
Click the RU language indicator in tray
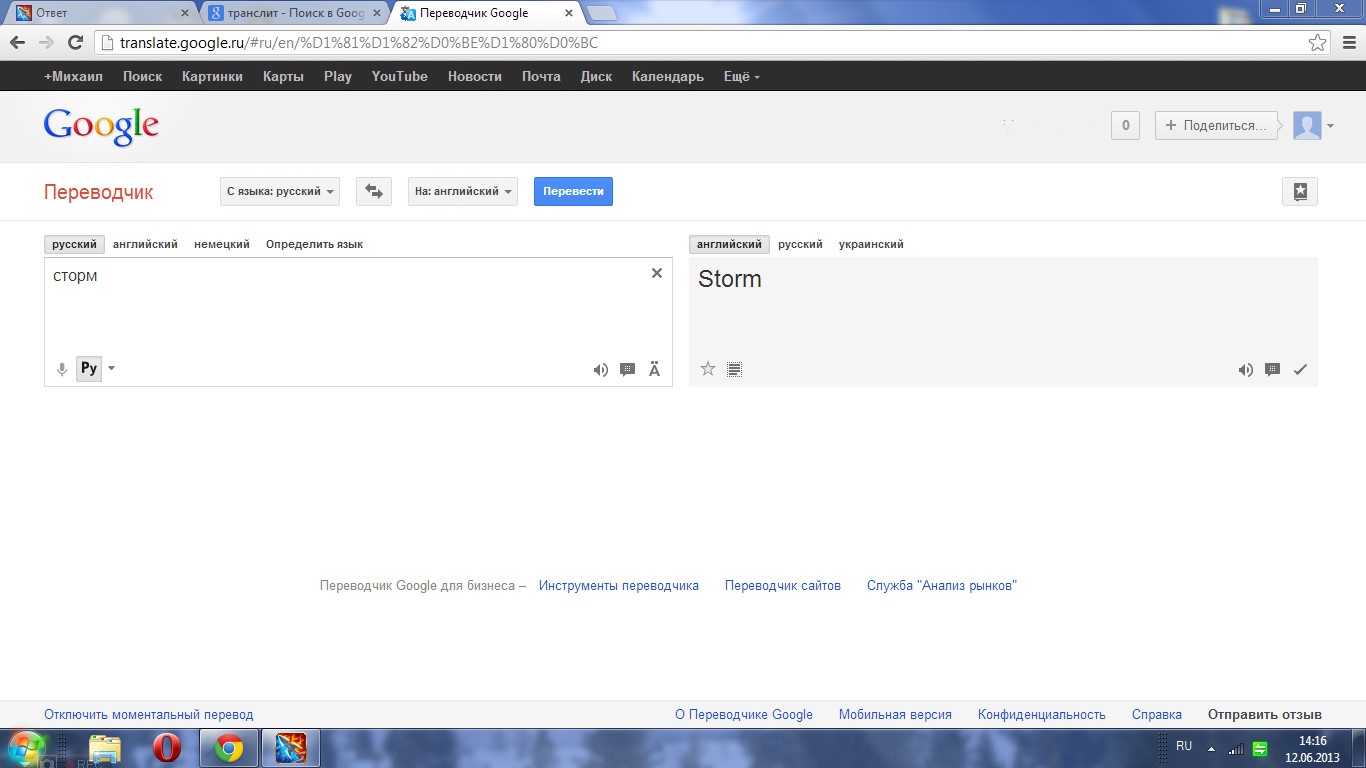click(x=1184, y=746)
